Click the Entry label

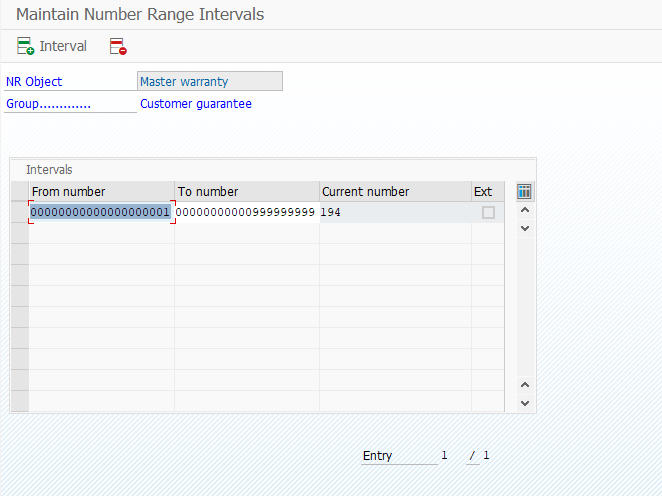377,456
